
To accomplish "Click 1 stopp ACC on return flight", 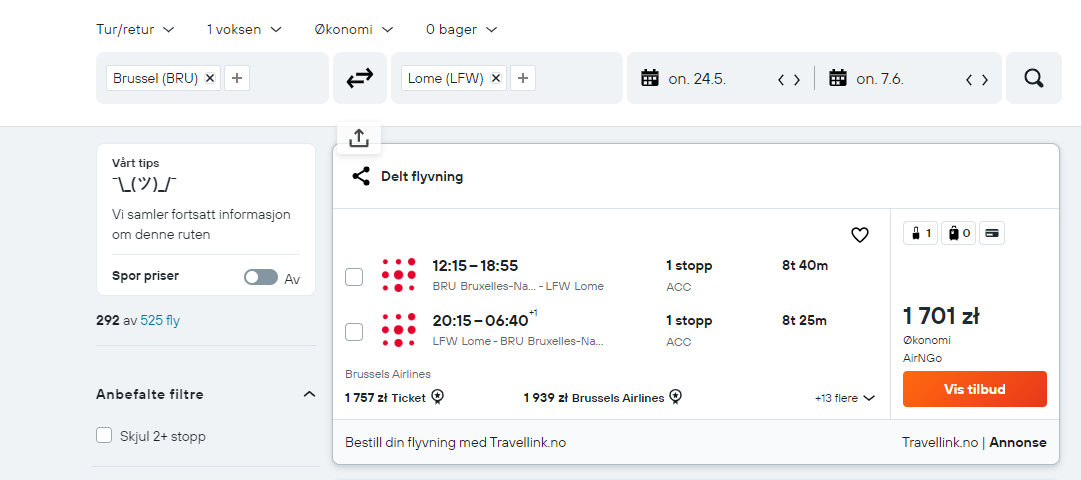I will pyautogui.click(x=689, y=330).
